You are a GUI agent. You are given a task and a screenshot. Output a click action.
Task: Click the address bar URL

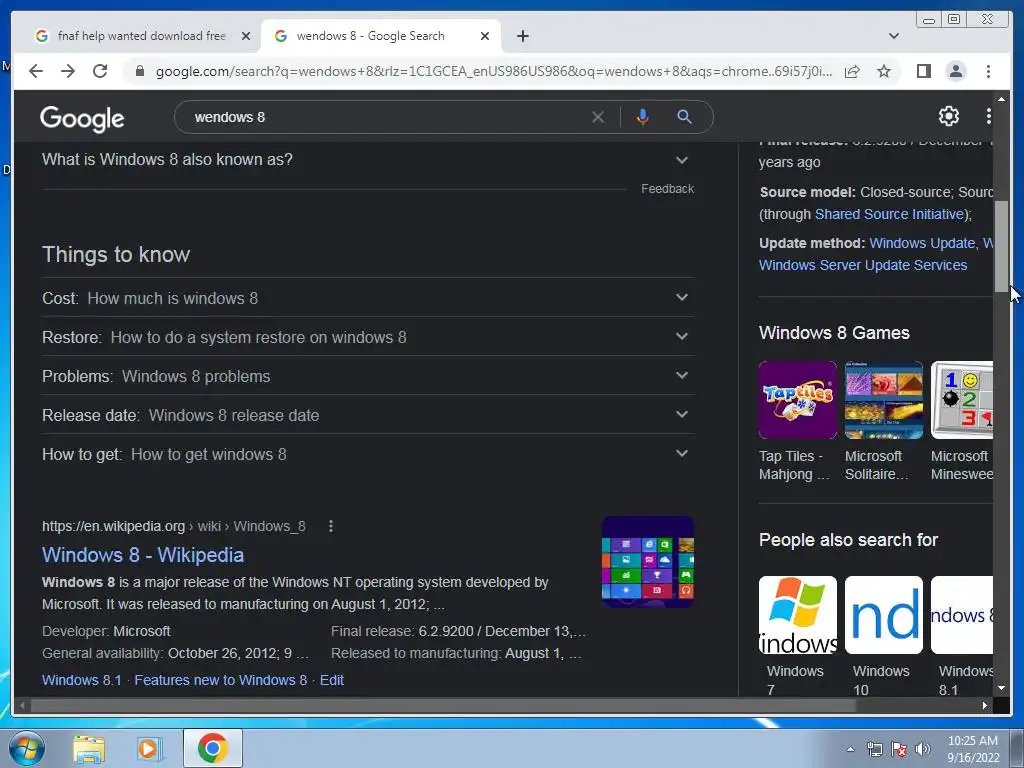click(x=494, y=71)
